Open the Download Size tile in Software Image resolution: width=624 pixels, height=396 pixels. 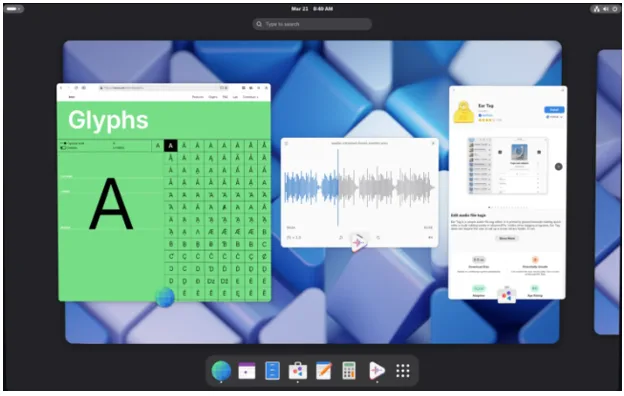tap(478, 264)
